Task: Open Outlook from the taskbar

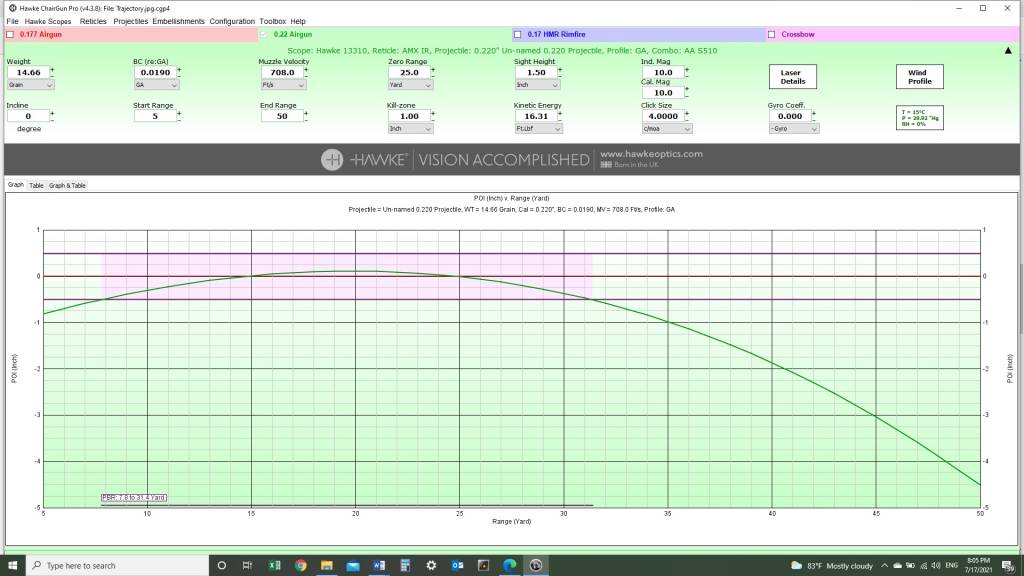Action: (x=457, y=566)
